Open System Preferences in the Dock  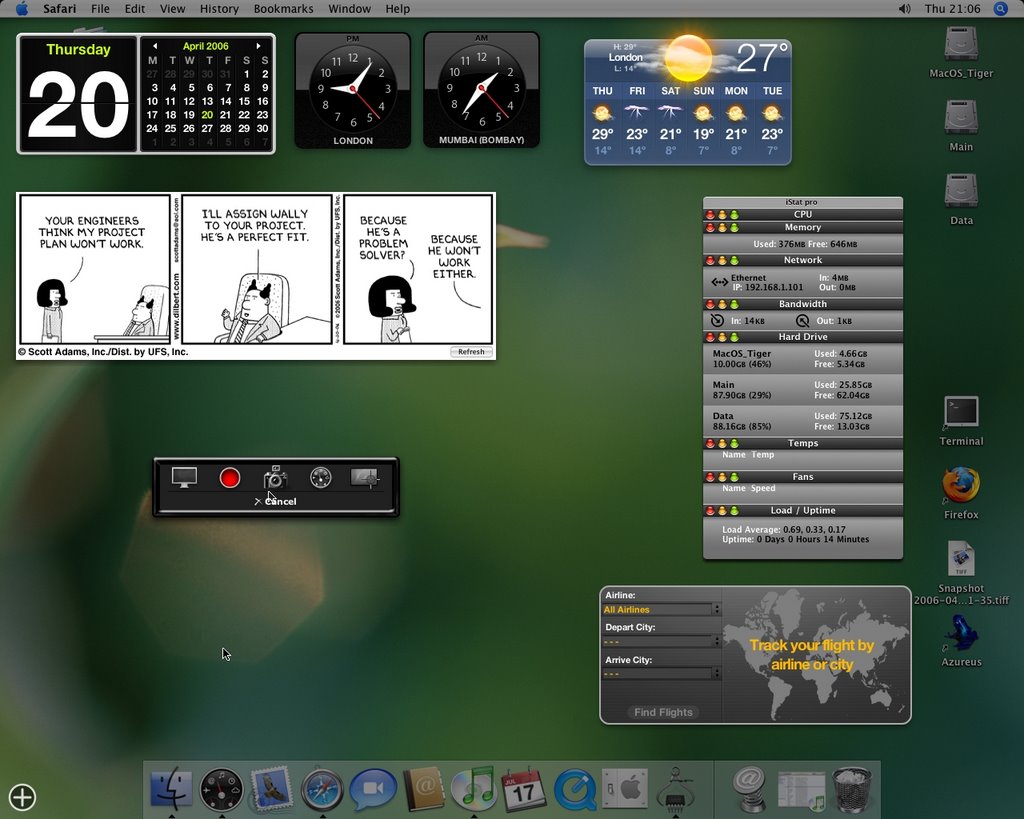tap(624, 788)
